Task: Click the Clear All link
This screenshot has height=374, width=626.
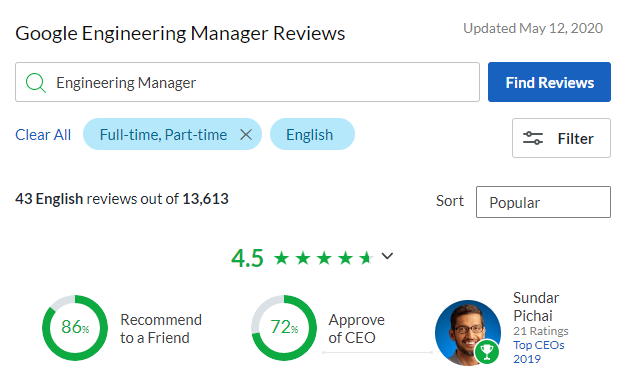Action: (x=43, y=135)
